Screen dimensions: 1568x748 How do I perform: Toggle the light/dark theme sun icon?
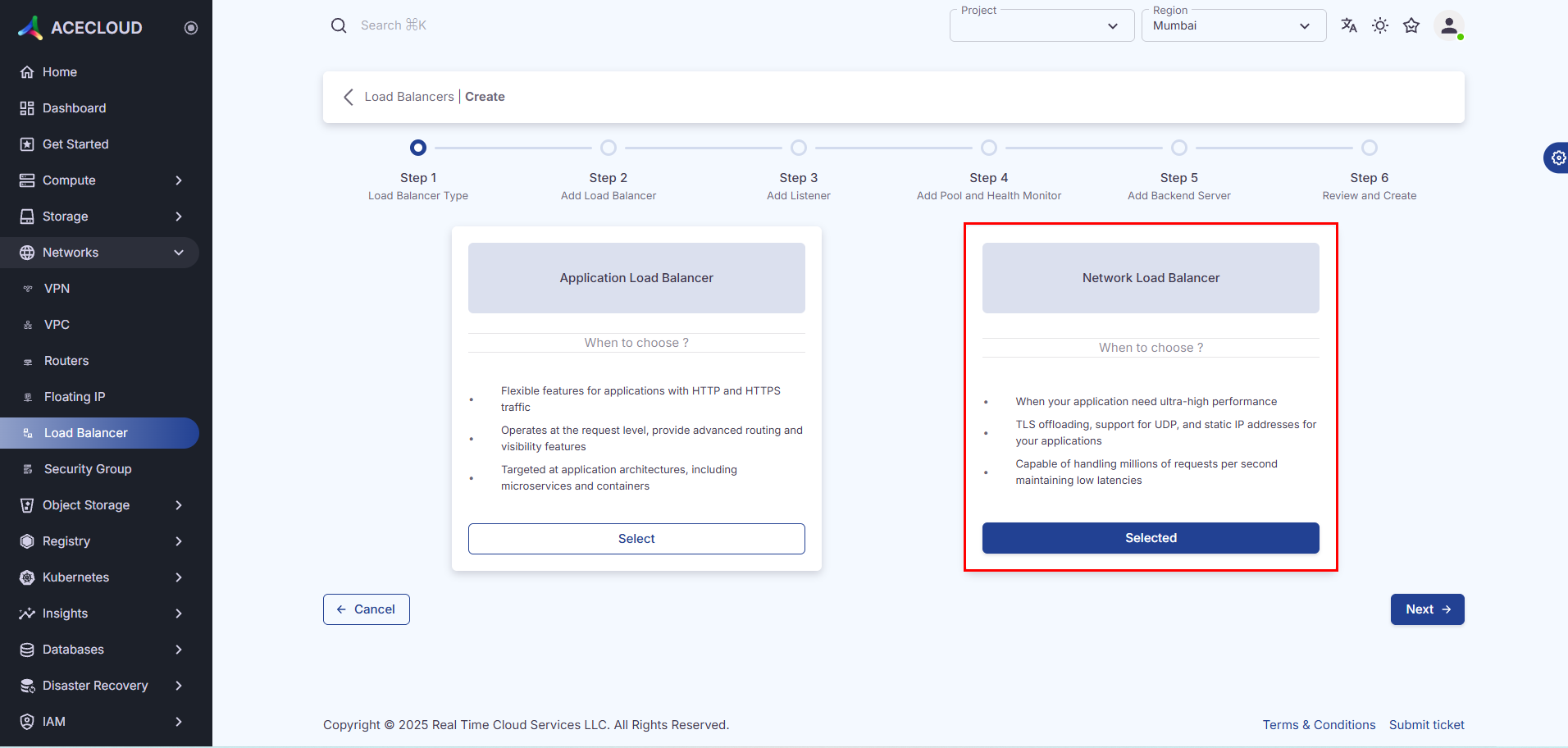click(x=1380, y=25)
